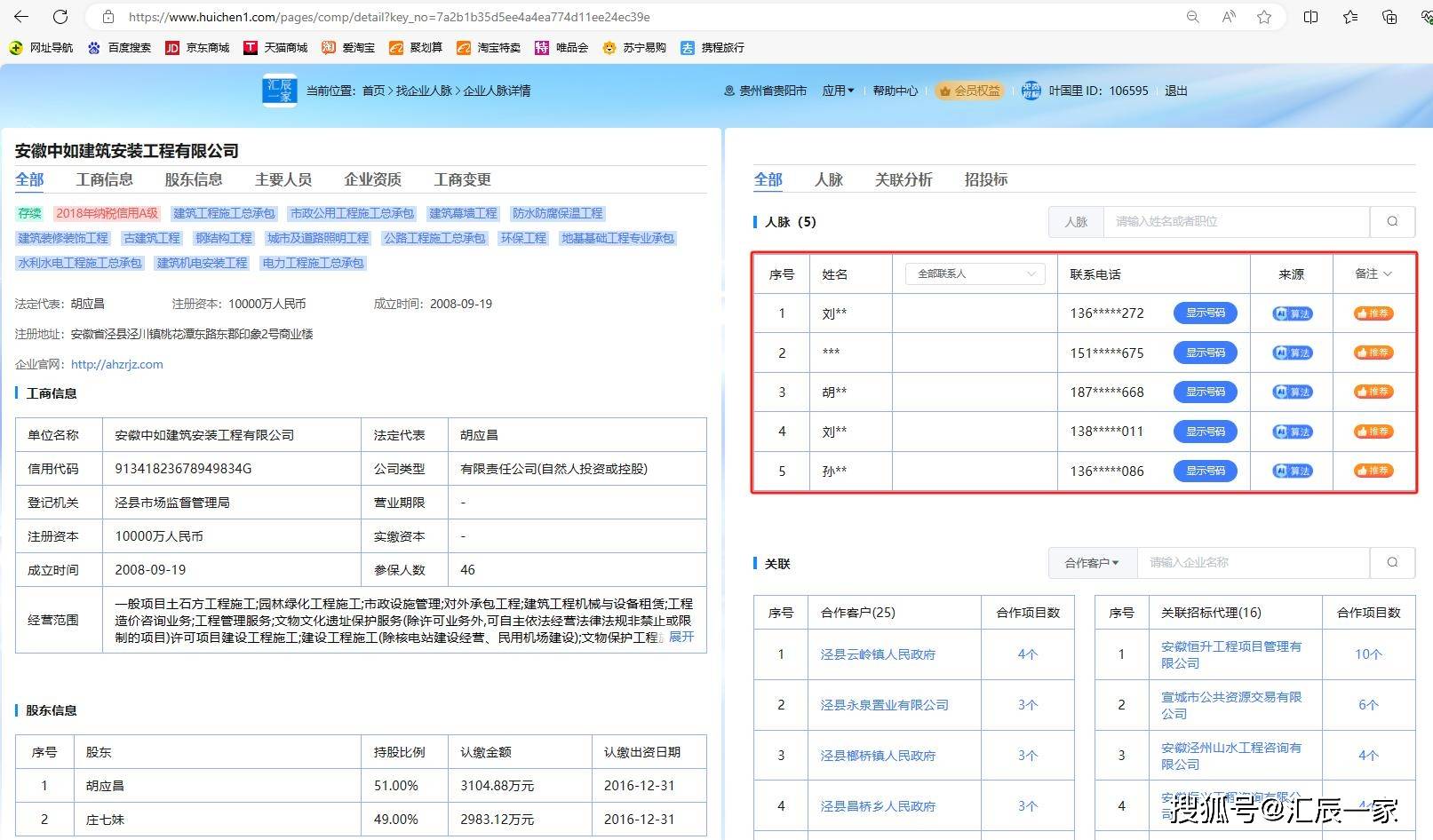Click the 叶国里 user avatar icon

click(1031, 91)
